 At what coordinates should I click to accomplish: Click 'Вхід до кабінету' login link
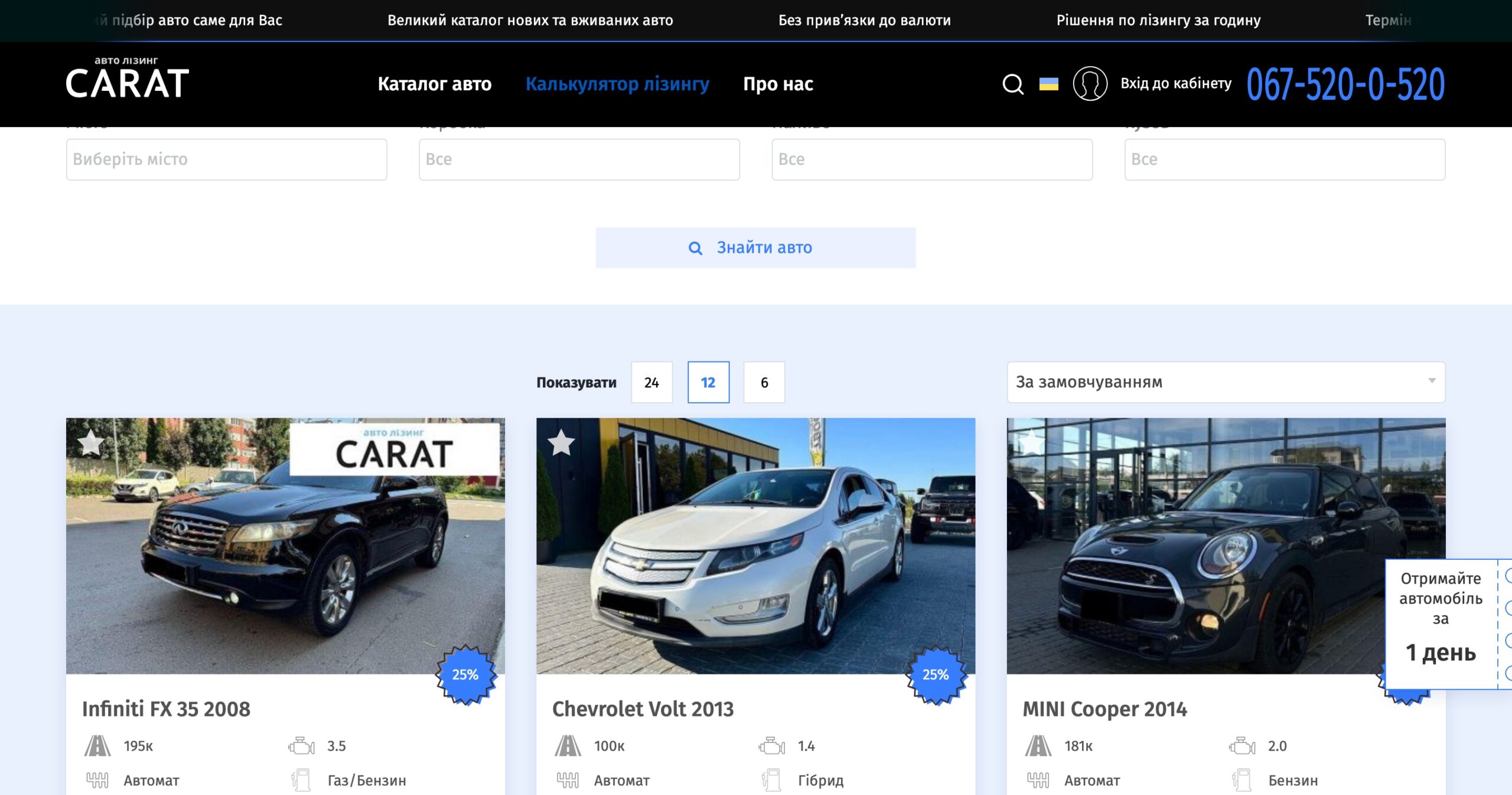tap(1176, 83)
